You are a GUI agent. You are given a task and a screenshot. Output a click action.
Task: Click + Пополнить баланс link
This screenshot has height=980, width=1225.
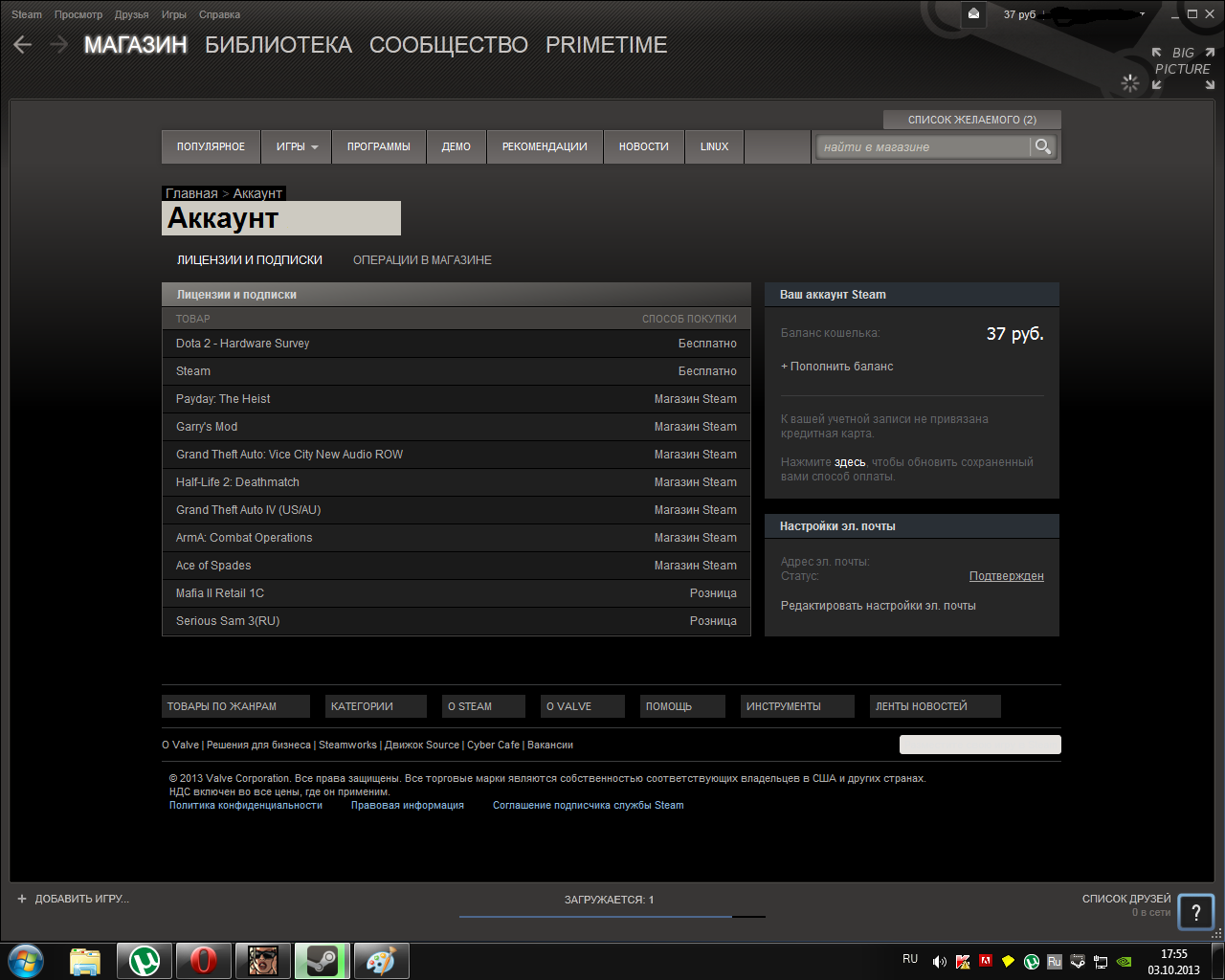pyautogui.click(x=837, y=367)
